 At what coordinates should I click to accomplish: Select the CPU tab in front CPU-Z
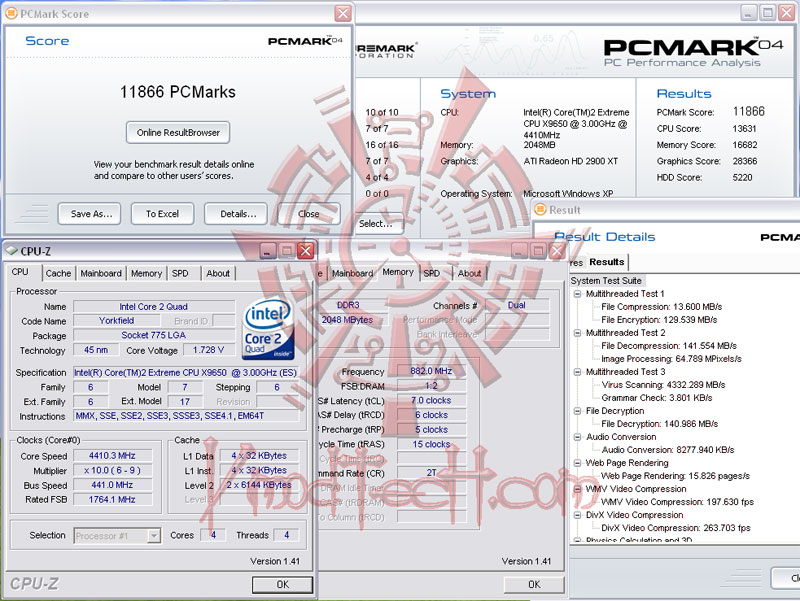tap(20, 272)
